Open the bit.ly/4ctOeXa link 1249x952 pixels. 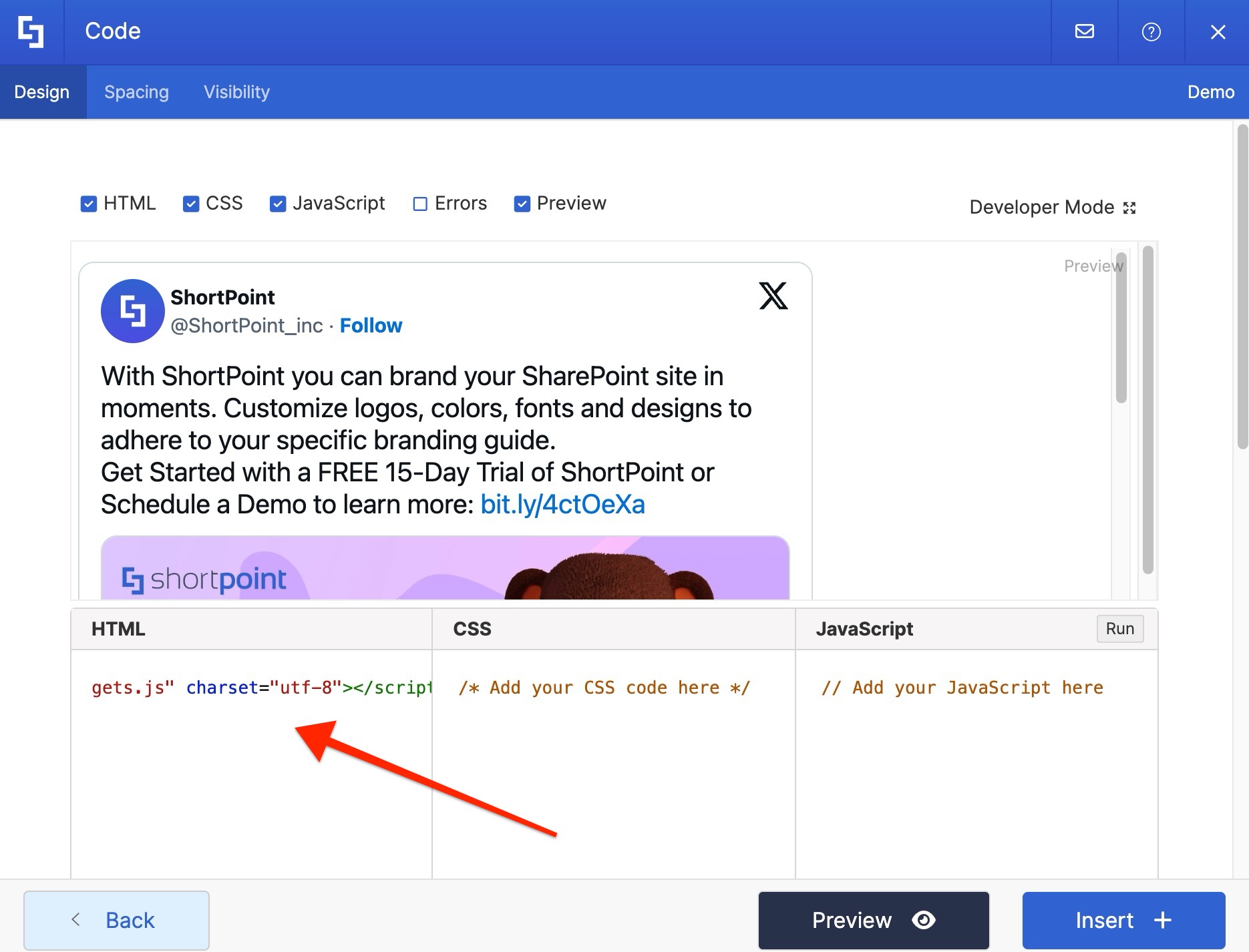562,504
